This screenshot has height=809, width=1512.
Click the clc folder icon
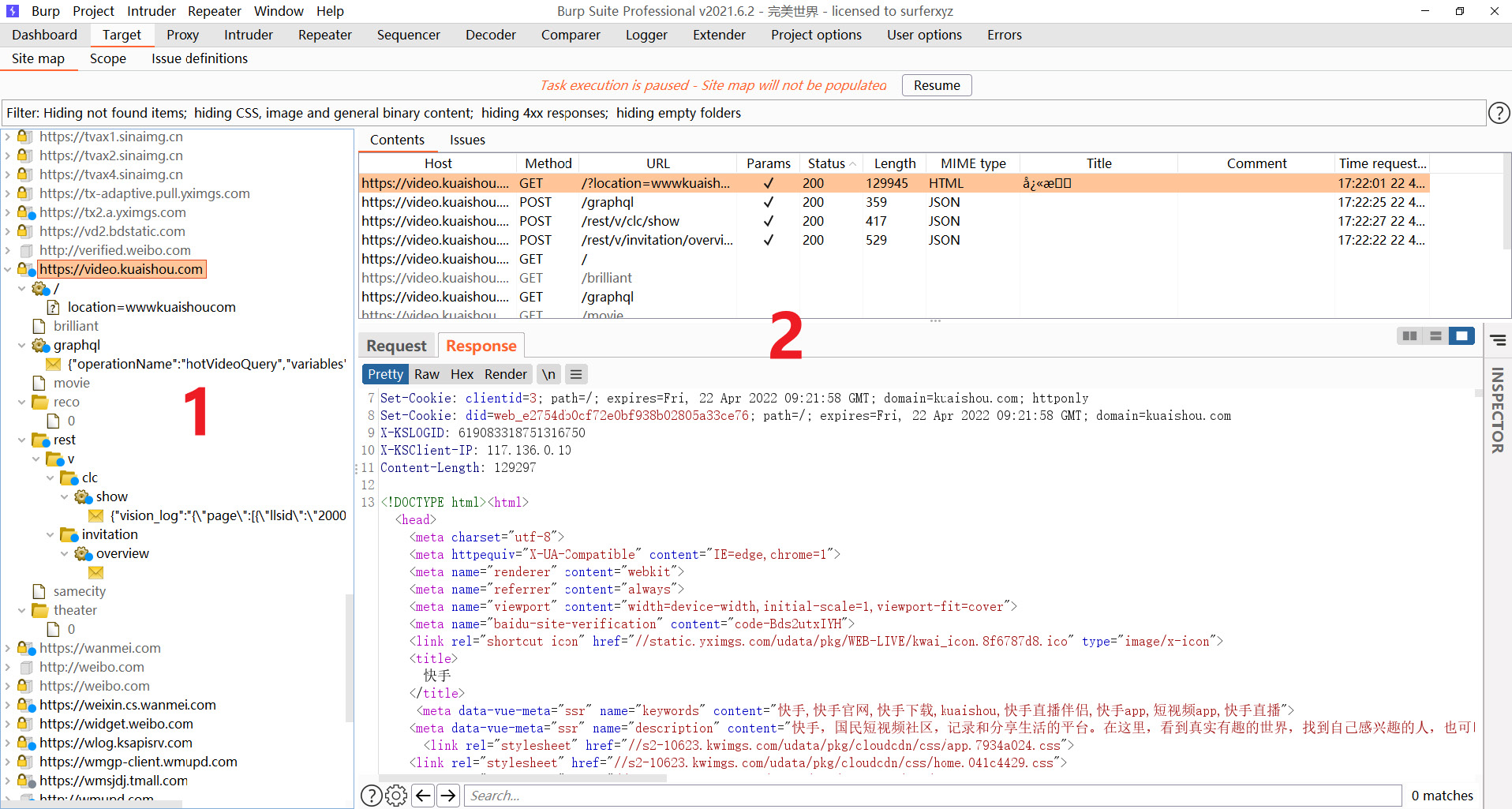[x=69, y=478]
